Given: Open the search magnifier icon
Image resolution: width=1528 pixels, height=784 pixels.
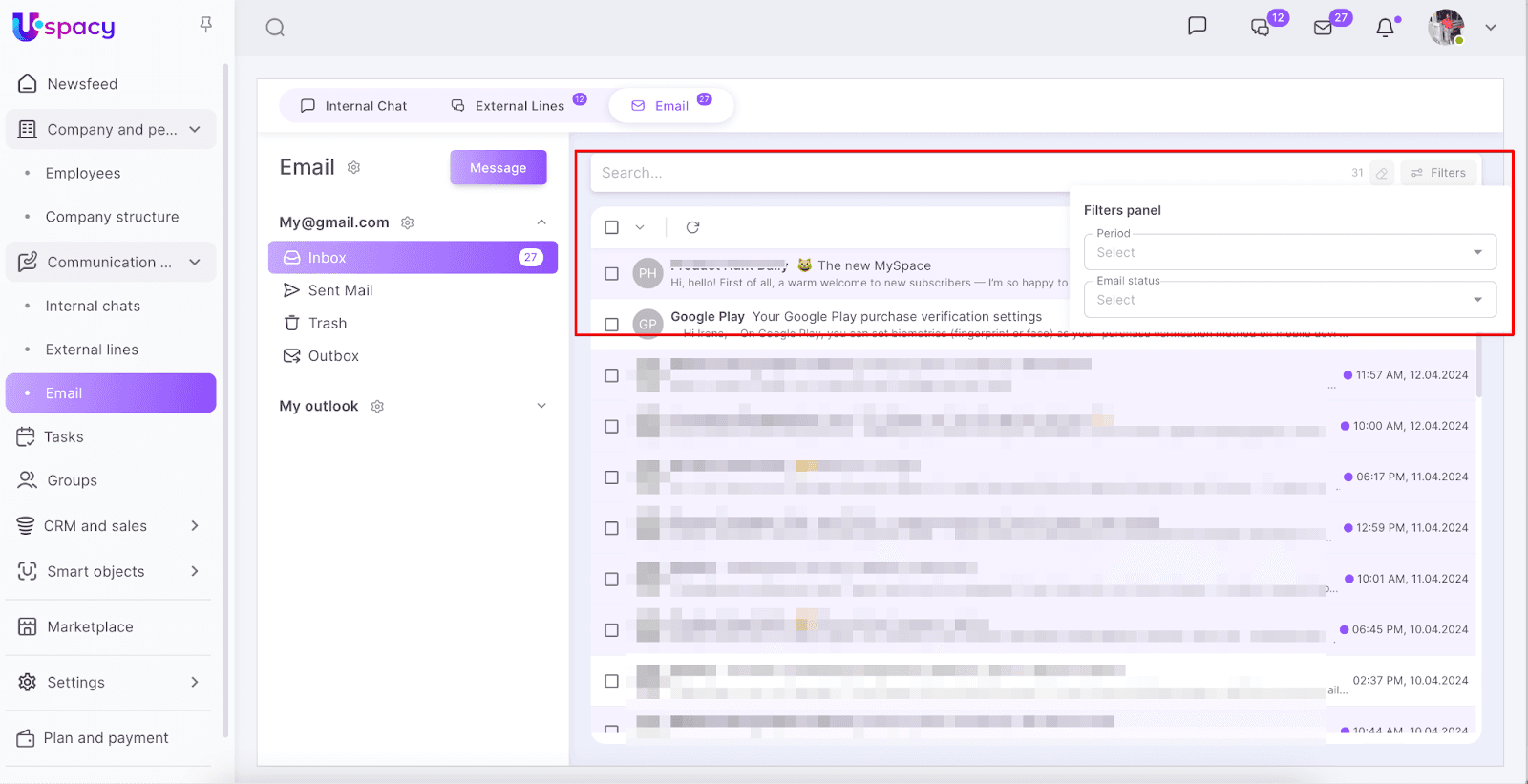Looking at the screenshot, I should pos(275,28).
